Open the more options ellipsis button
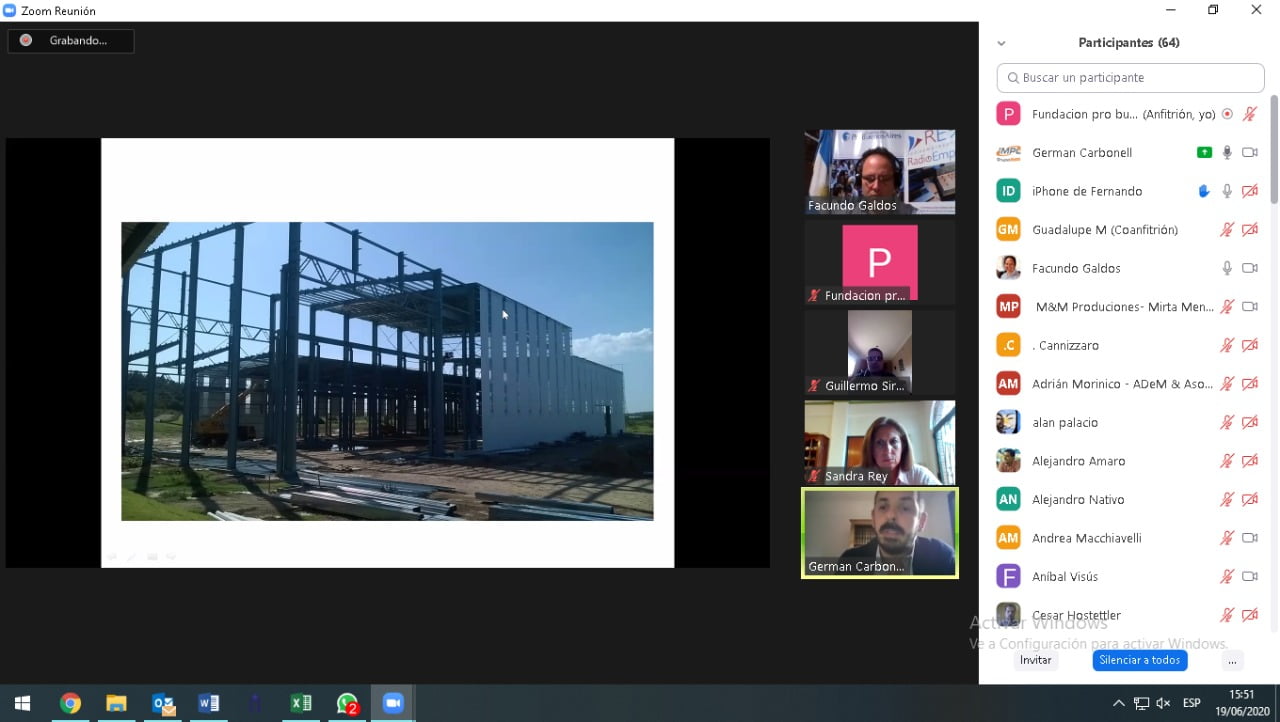 [1232, 660]
